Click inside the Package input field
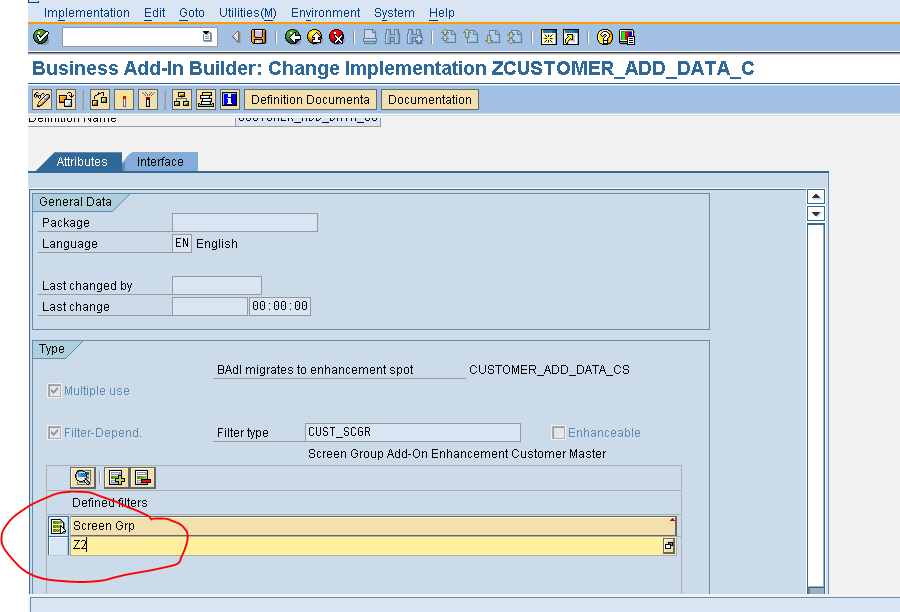Viewport: 900px width, 612px height. pos(245,222)
